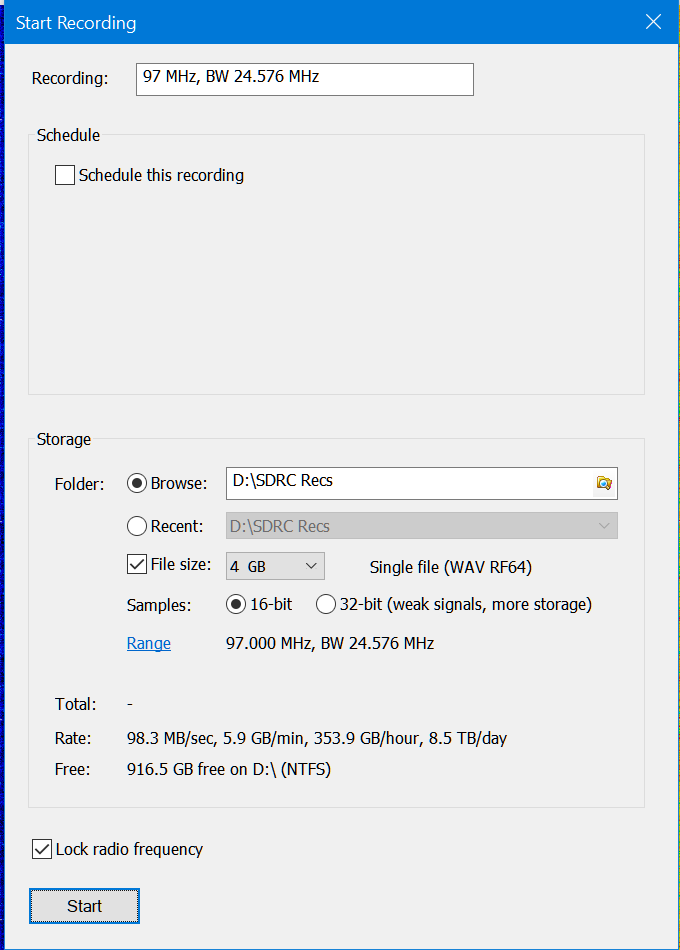
Task: Select the Browse folder radio button
Action: click(137, 484)
